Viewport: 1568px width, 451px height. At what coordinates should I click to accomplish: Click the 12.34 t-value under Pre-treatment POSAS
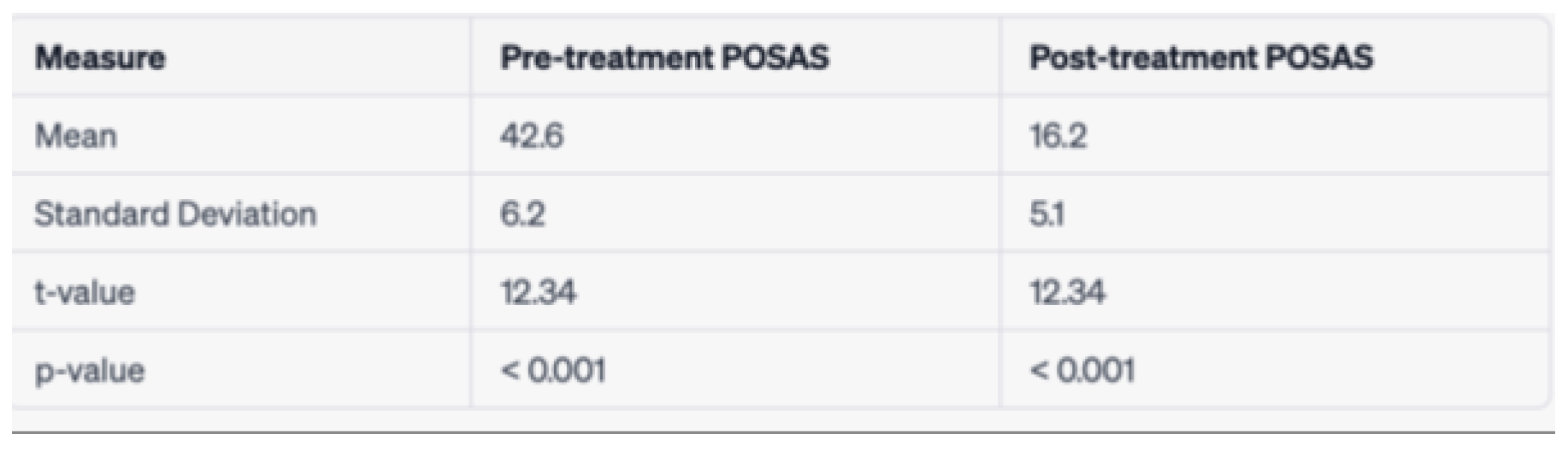[538, 293]
